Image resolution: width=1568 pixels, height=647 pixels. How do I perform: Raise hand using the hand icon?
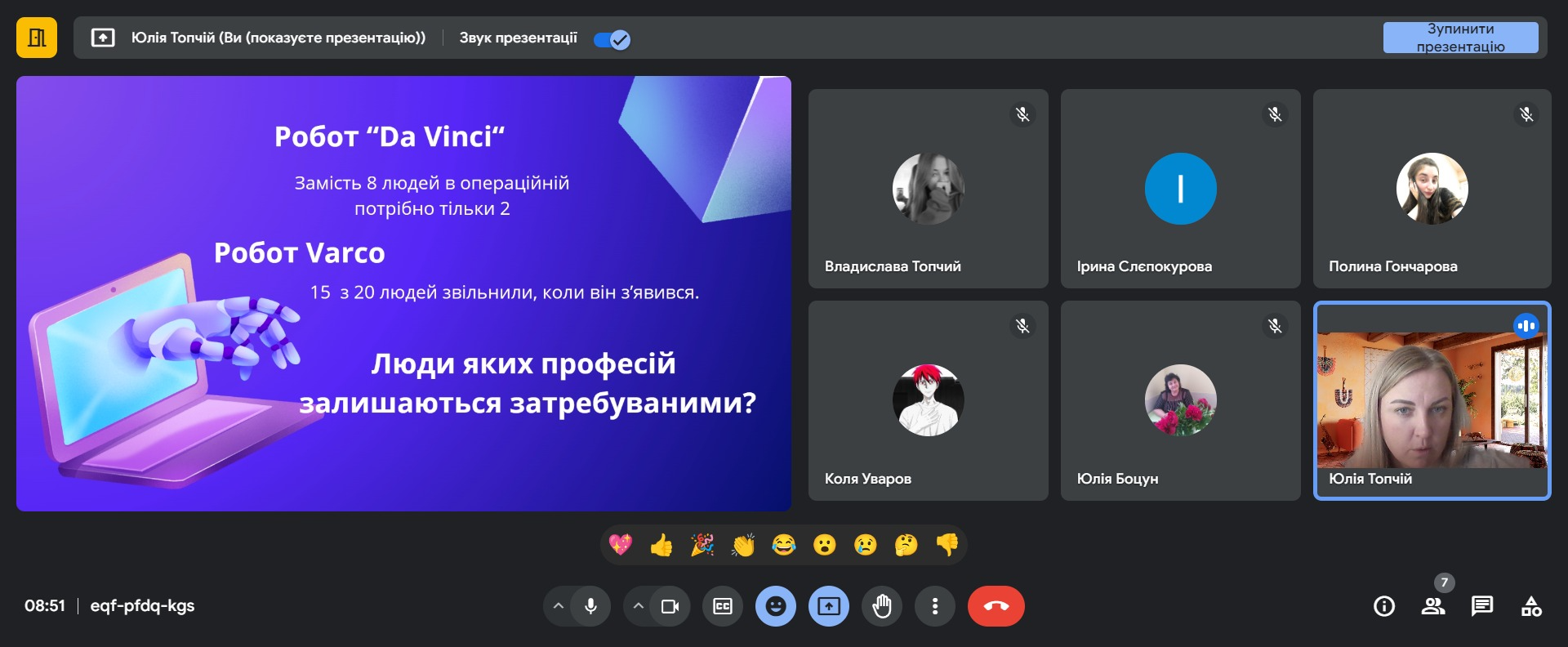[x=882, y=606]
